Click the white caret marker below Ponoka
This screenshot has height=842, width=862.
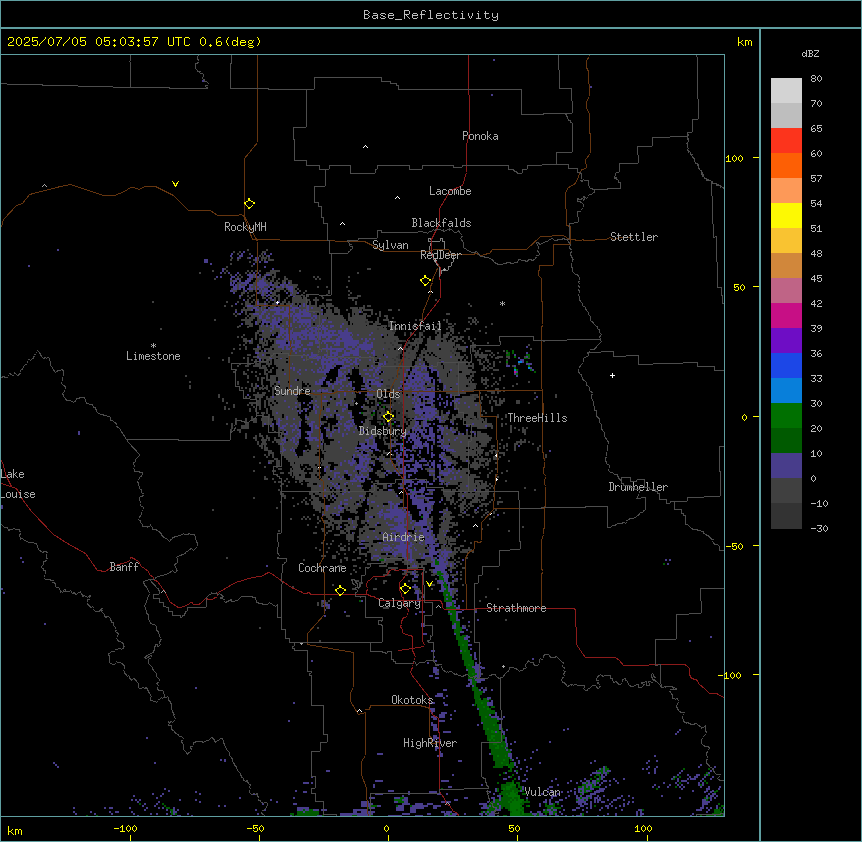click(366, 147)
